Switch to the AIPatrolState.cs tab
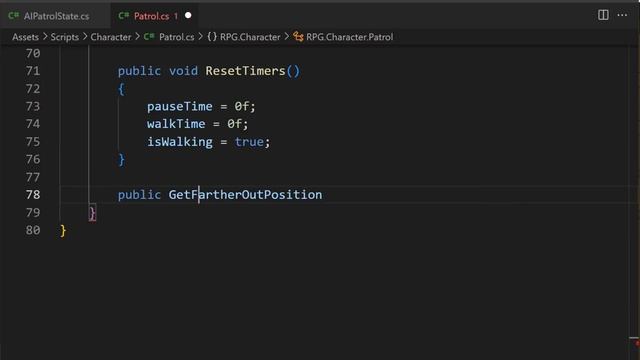The width and height of the screenshot is (640, 360). coord(55,16)
